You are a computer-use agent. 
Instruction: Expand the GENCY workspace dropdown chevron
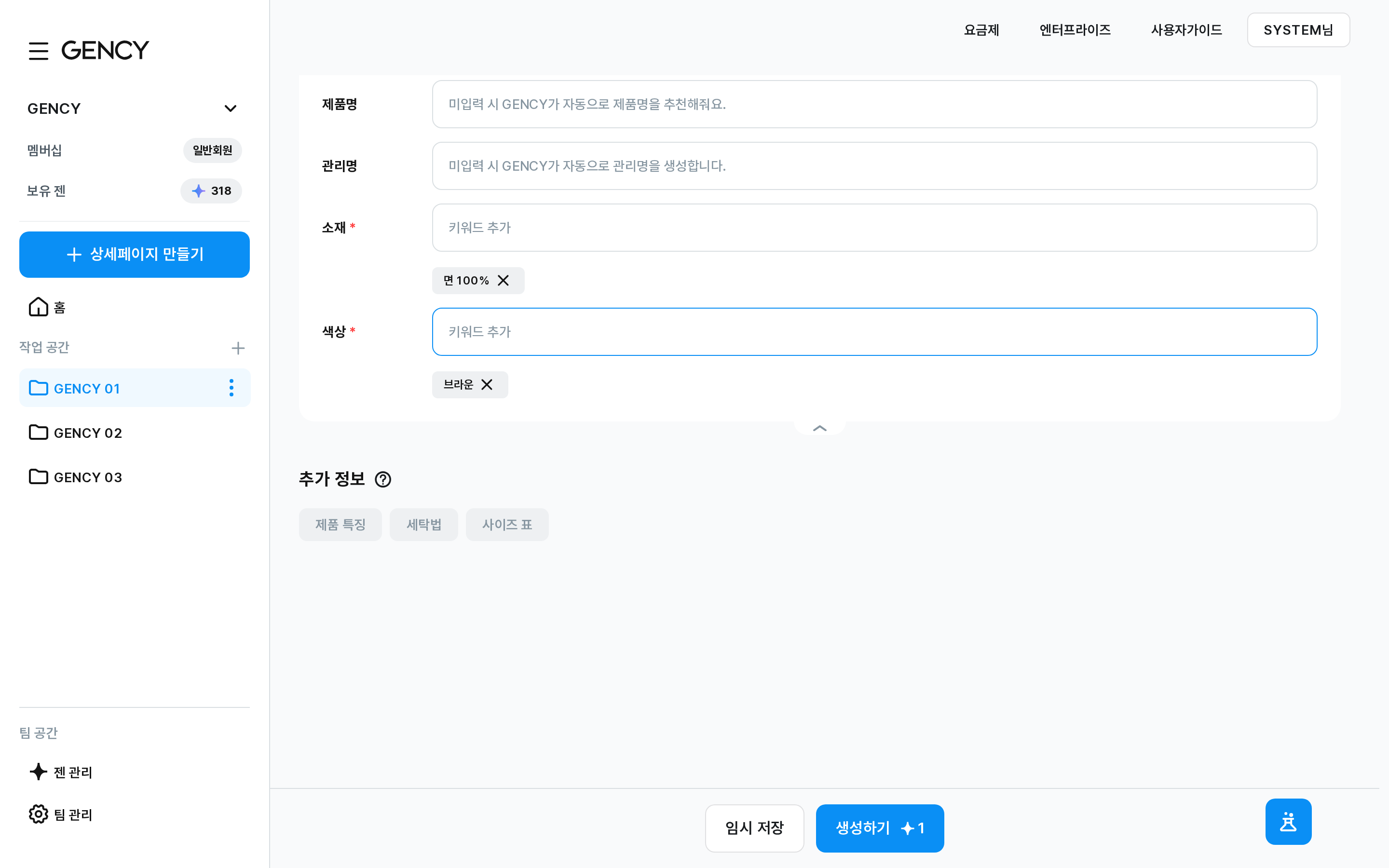coord(230,108)
